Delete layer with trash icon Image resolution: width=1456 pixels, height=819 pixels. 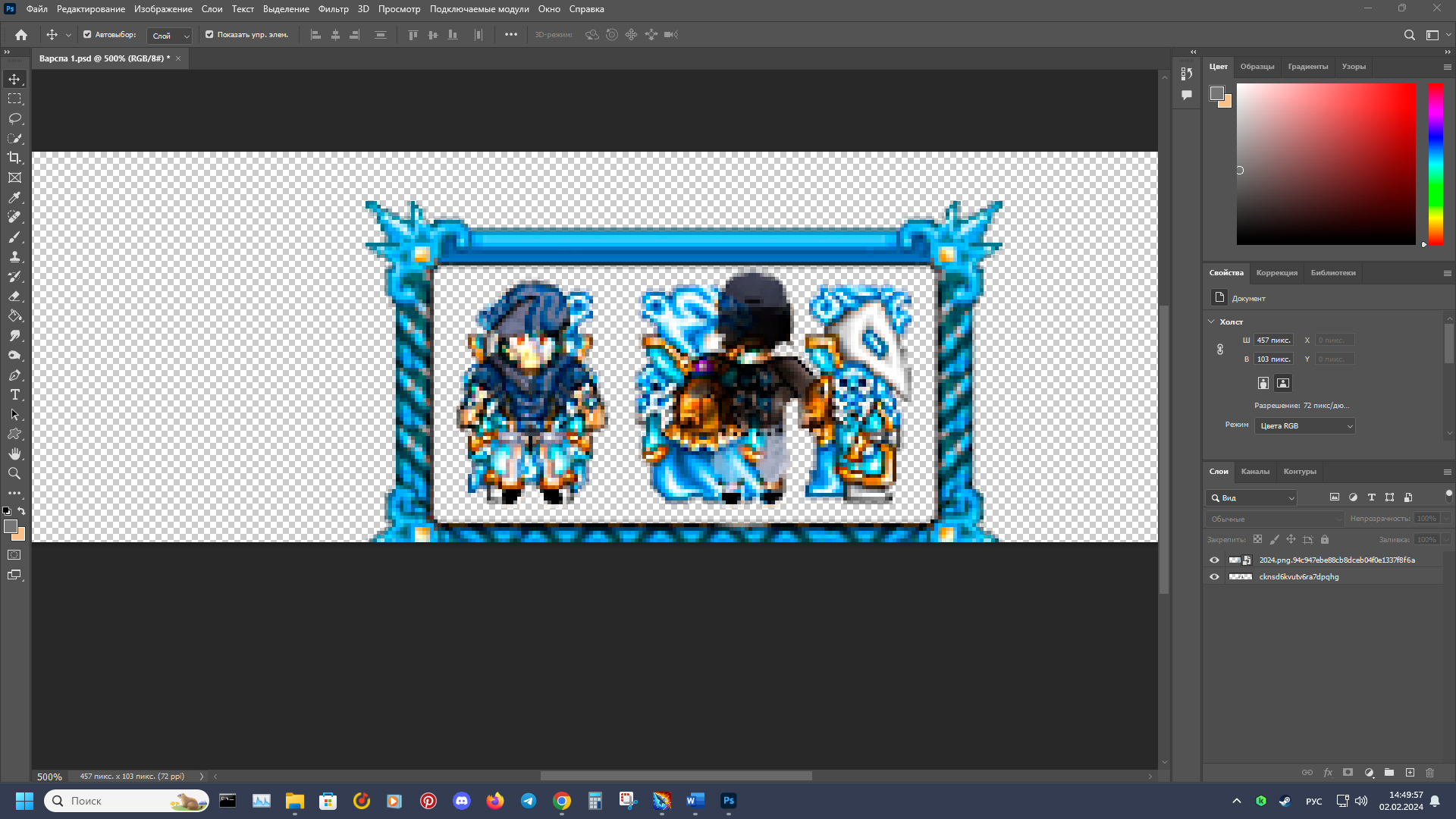(x=1430, y=773)
